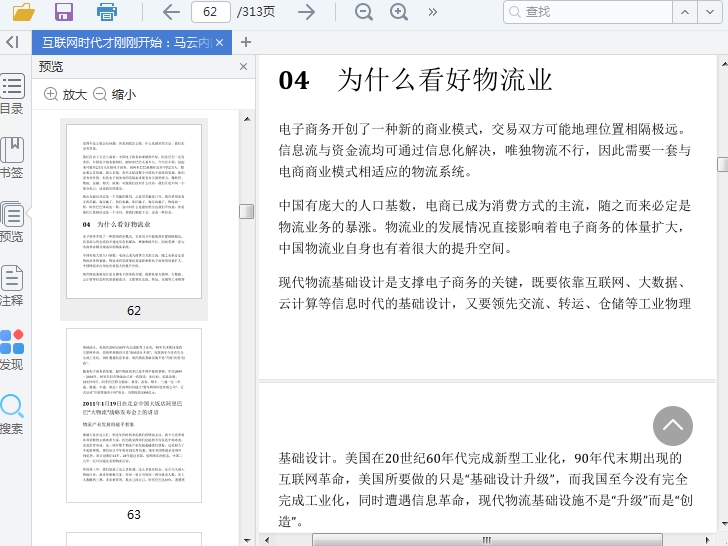
Task: Click the horizontal scrollbar handle
Action: click(x=487, y=540)
